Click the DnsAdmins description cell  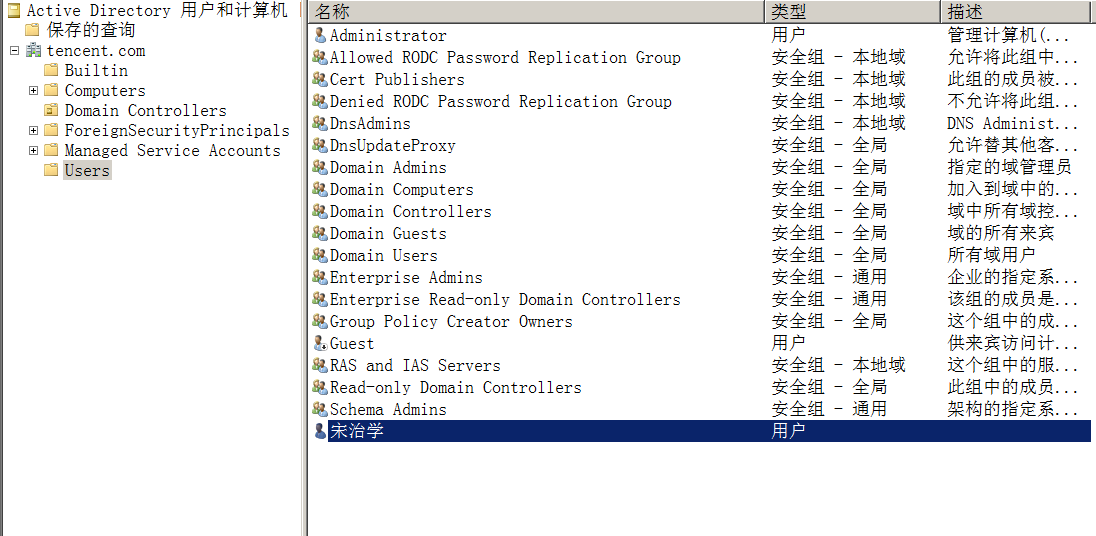tap(1013, 124)
